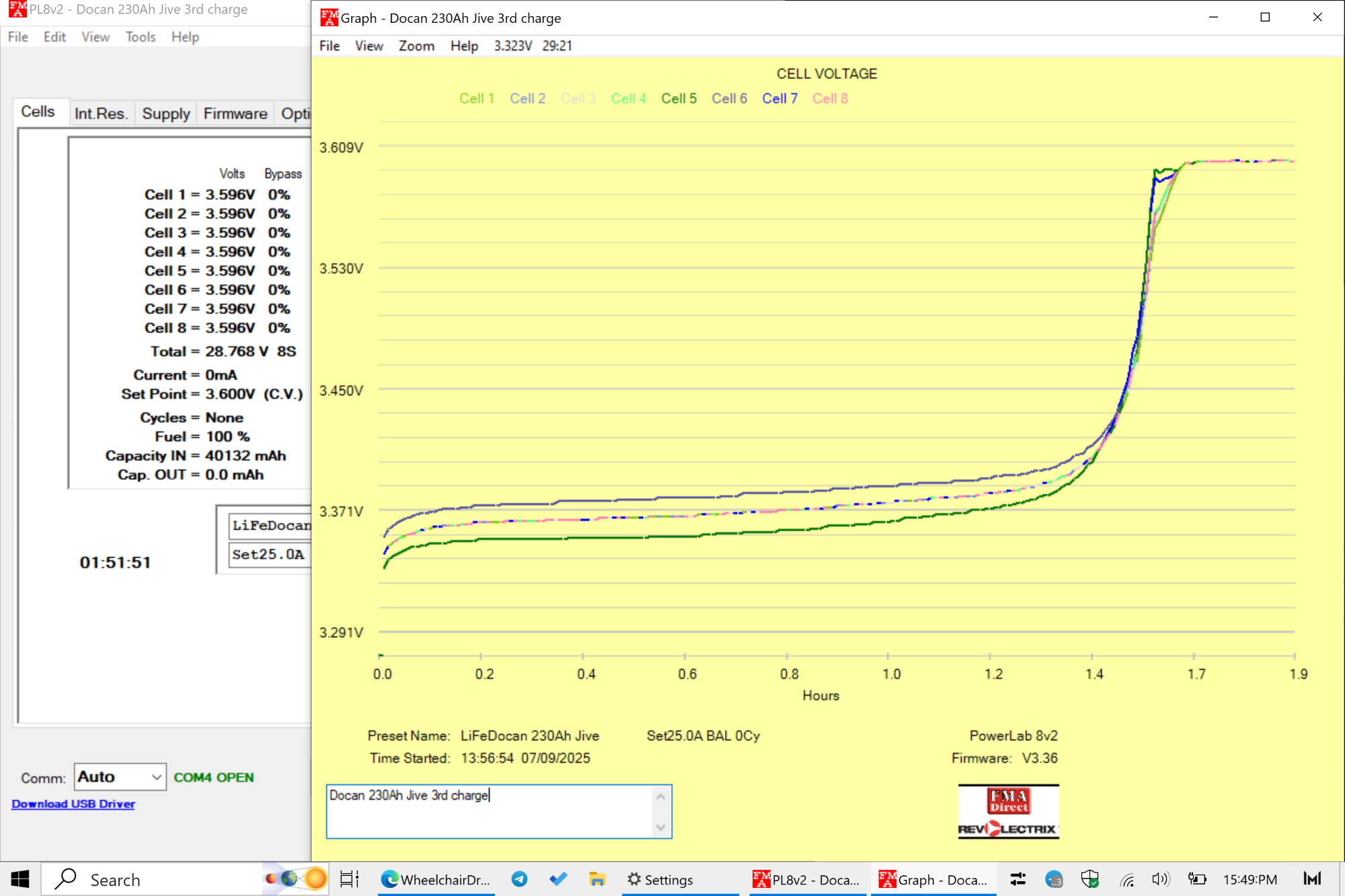
Task: Open the Zoom menu in graph window
Action: (416, 46)
